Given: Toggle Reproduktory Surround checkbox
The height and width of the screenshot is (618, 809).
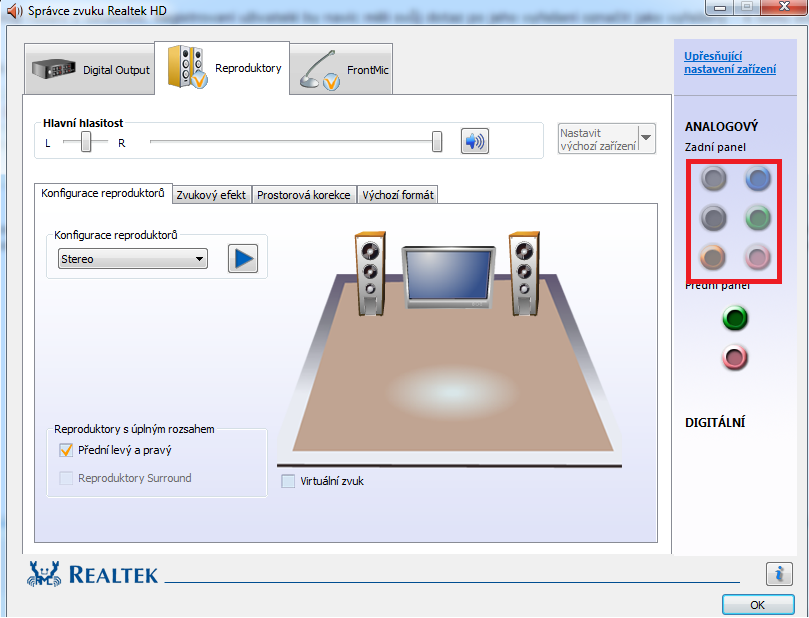Looking at the screenshot, I should point(66,478).
